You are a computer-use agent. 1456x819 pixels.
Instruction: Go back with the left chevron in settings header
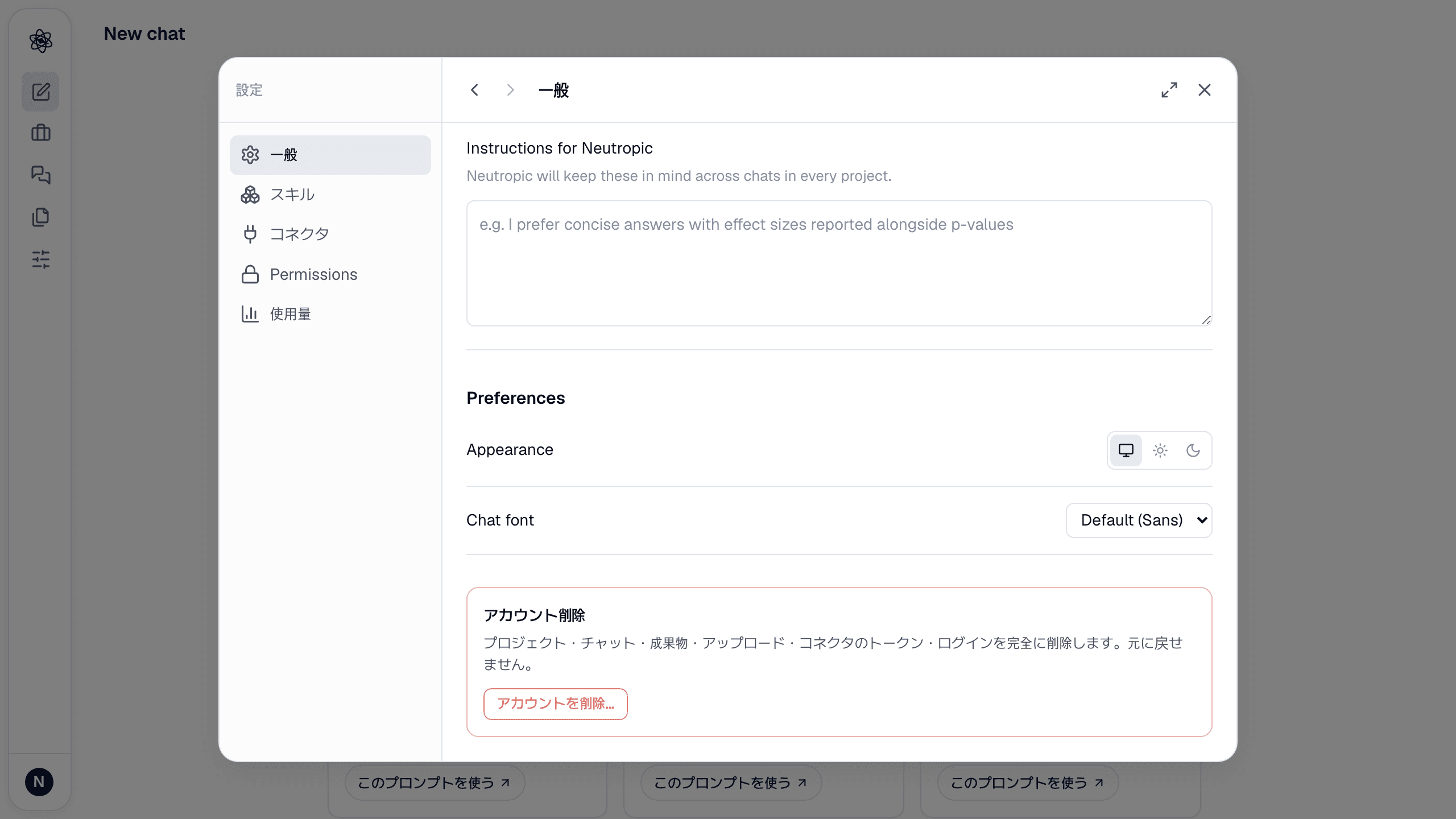click(x=475, y=90)
